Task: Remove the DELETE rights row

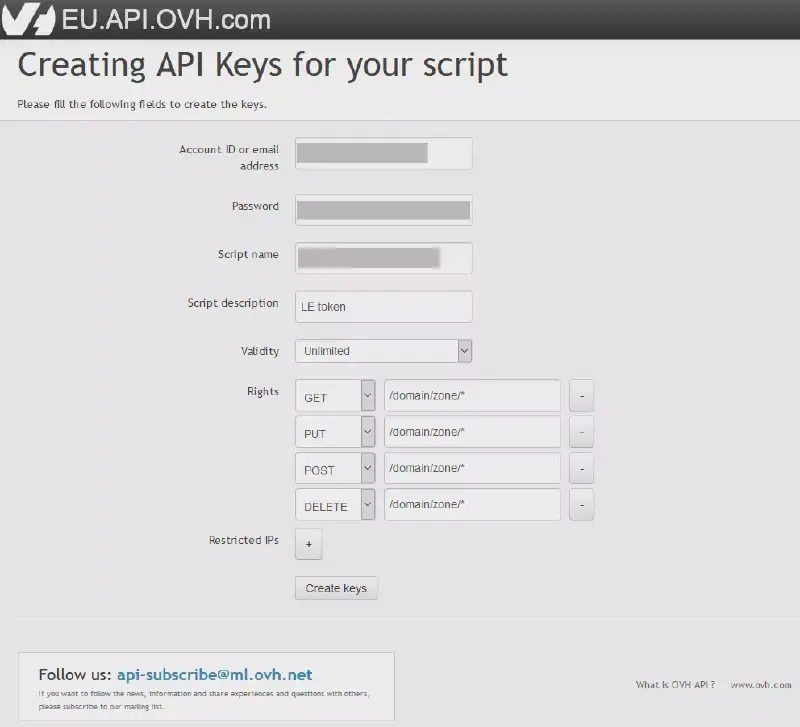Action: pos(581,504)
